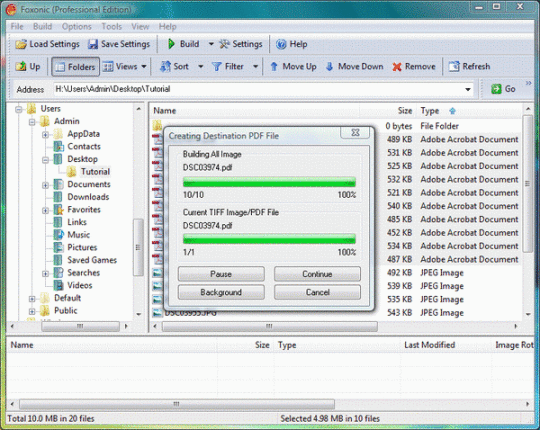Image resolution: width=540 pixels, height=430 pixels.
Task: Click the Background button
Action: 221,292
